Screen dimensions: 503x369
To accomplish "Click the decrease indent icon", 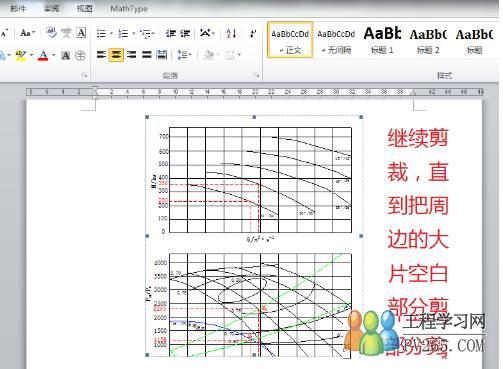I will [x=171, y=33].
